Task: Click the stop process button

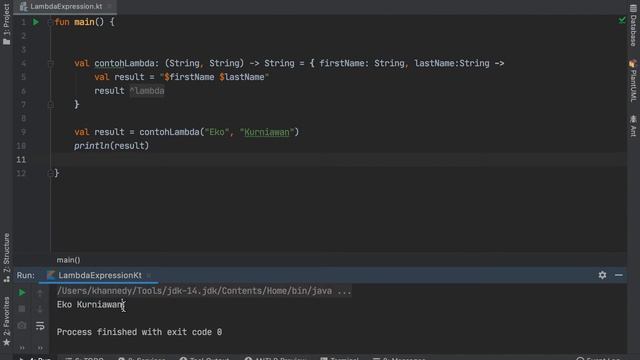Action: coord(22,309)
